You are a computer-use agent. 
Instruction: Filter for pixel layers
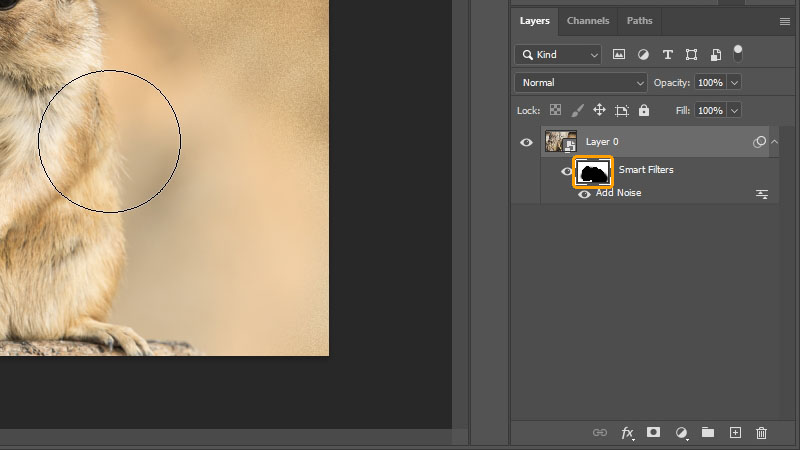(618, 55)
